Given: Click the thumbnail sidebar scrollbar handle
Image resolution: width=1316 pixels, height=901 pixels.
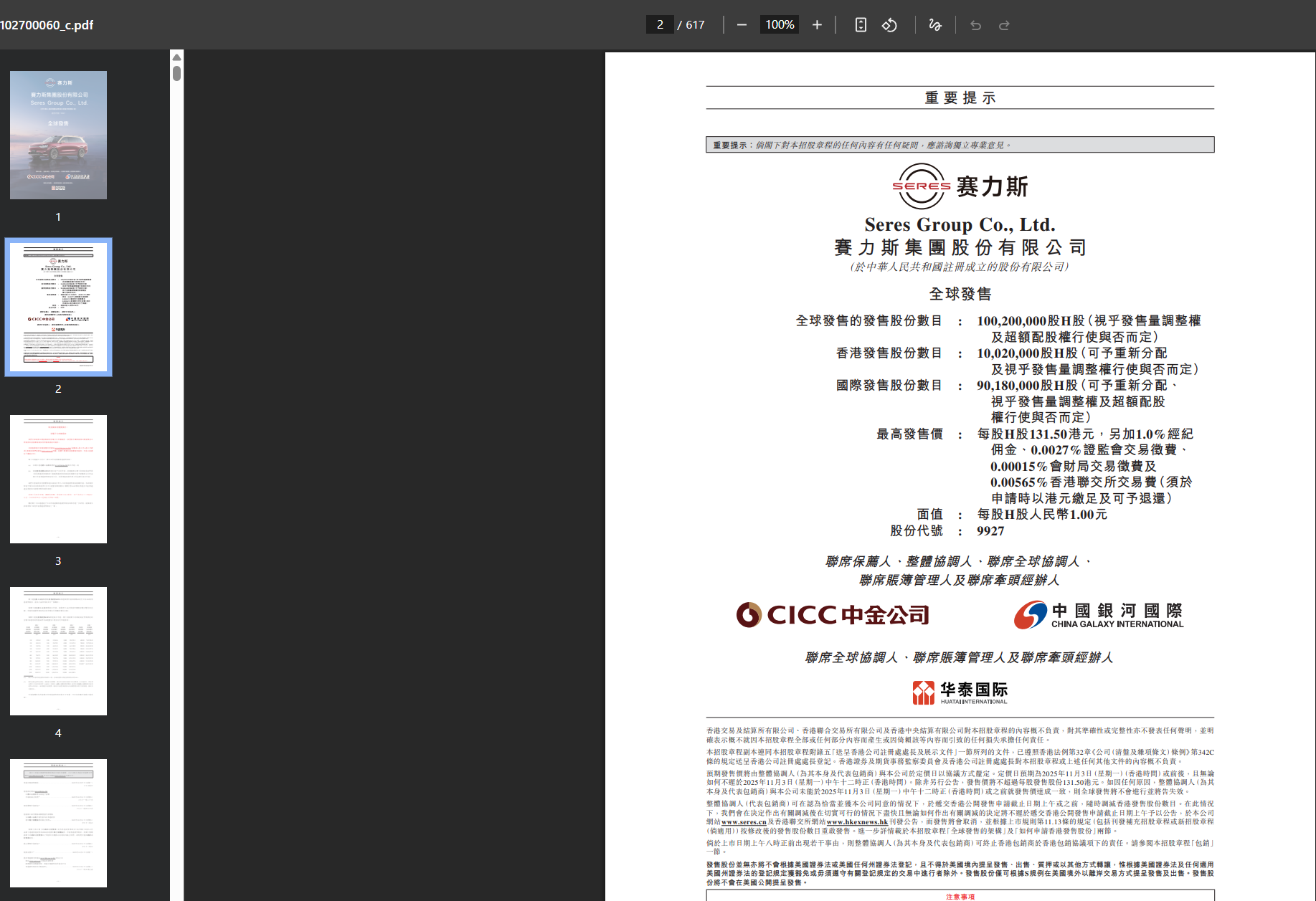Looking at the screenshot, I should point(176,73).
